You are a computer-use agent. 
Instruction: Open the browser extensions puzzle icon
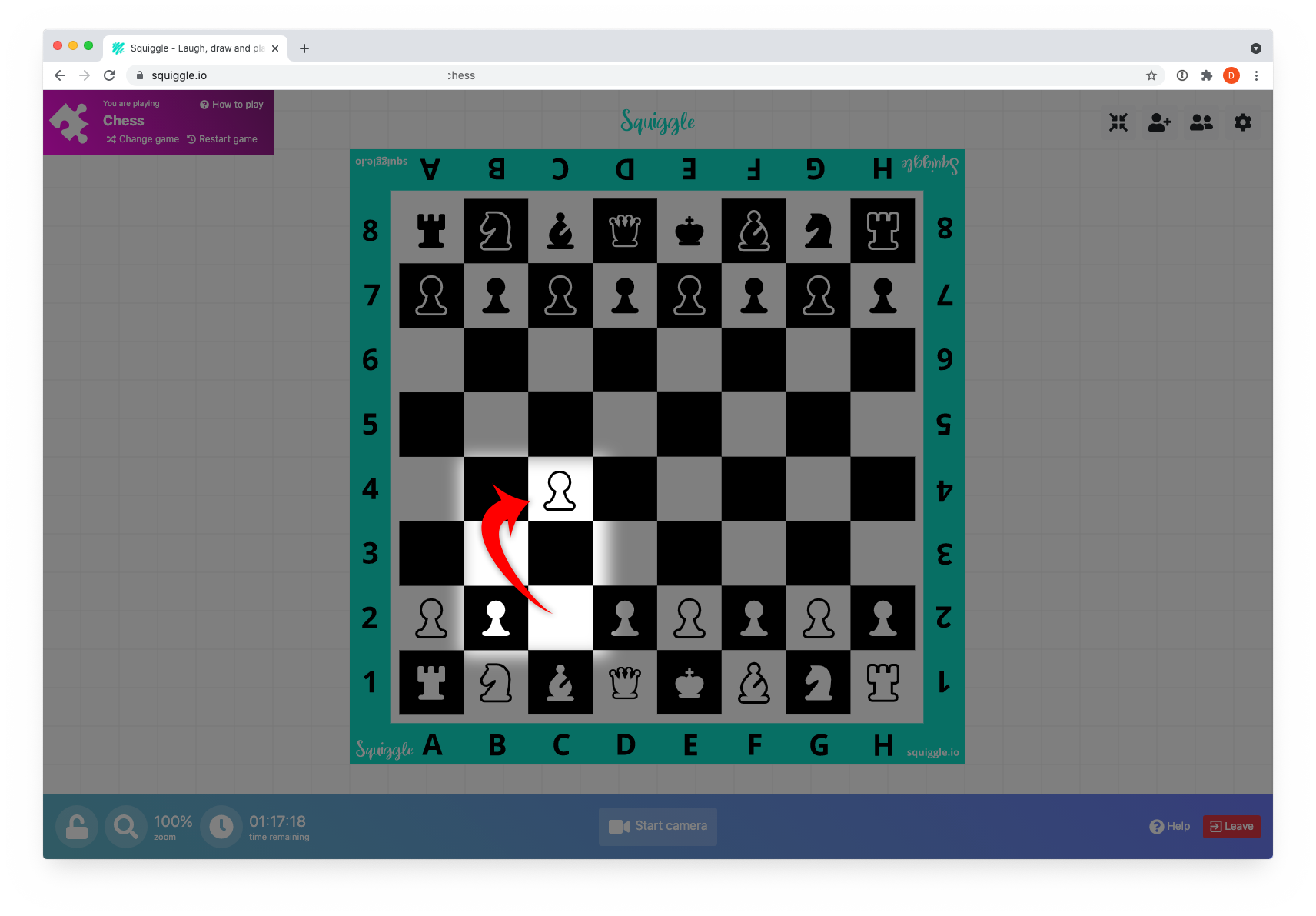[x=1207, y=75]
